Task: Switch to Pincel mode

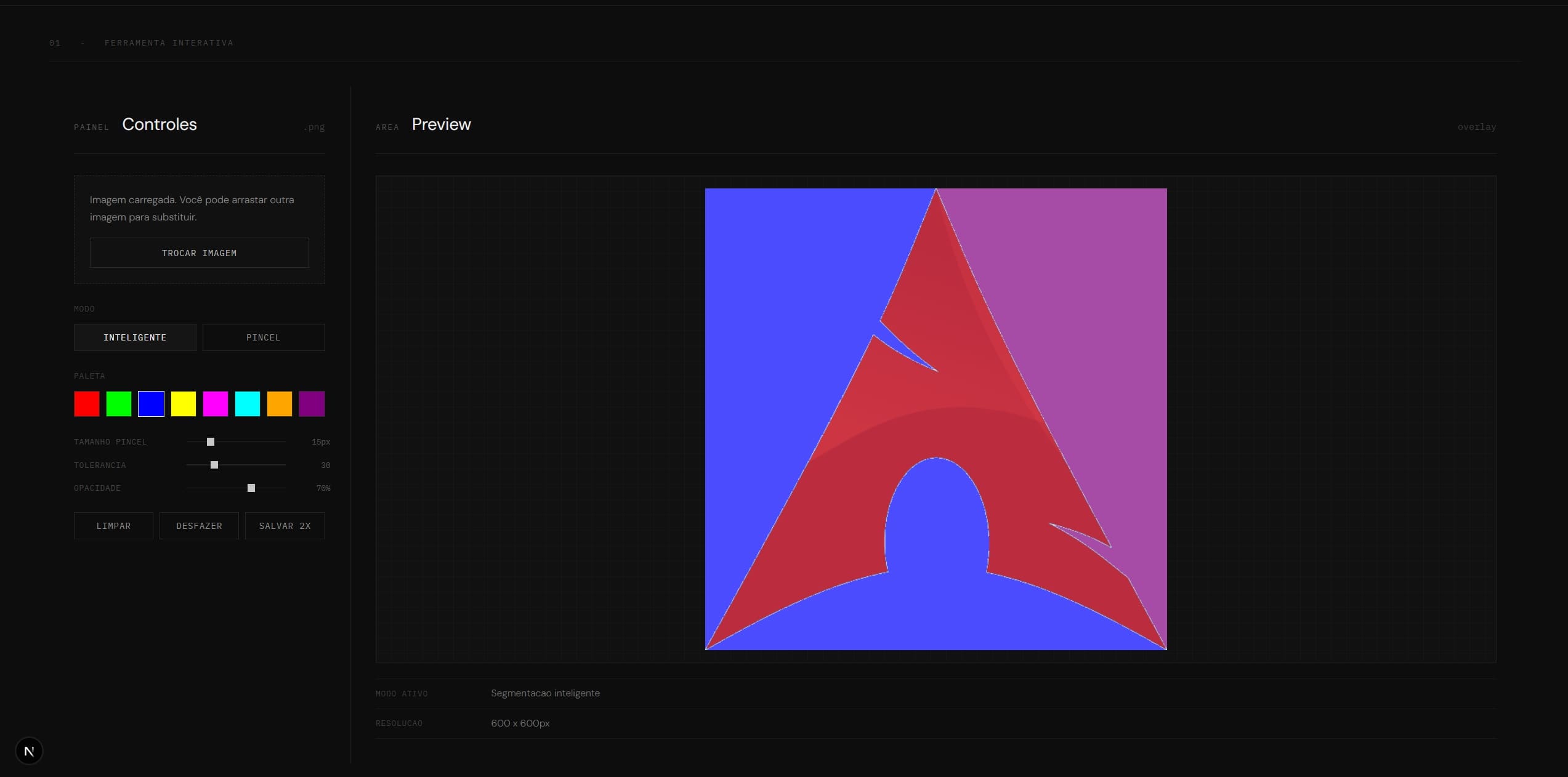Action: (264, 337)
